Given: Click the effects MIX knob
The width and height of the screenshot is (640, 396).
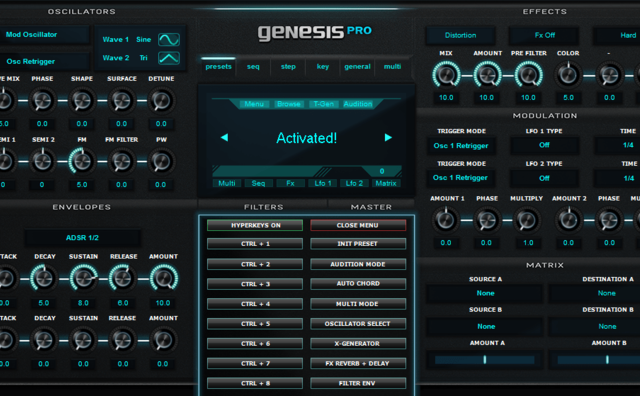Looking at the screenshot, I should (x=446, y=75).
